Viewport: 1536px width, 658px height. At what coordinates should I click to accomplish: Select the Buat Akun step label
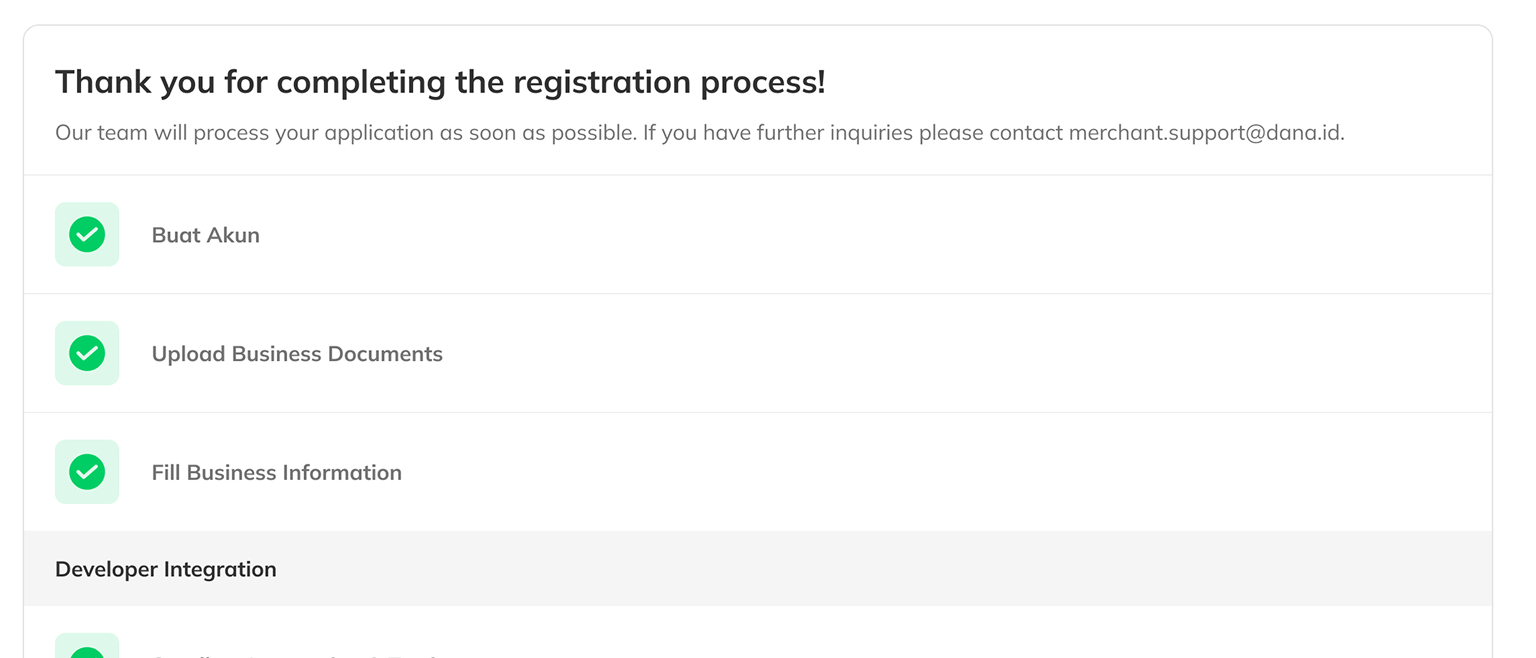click(205, 235)
